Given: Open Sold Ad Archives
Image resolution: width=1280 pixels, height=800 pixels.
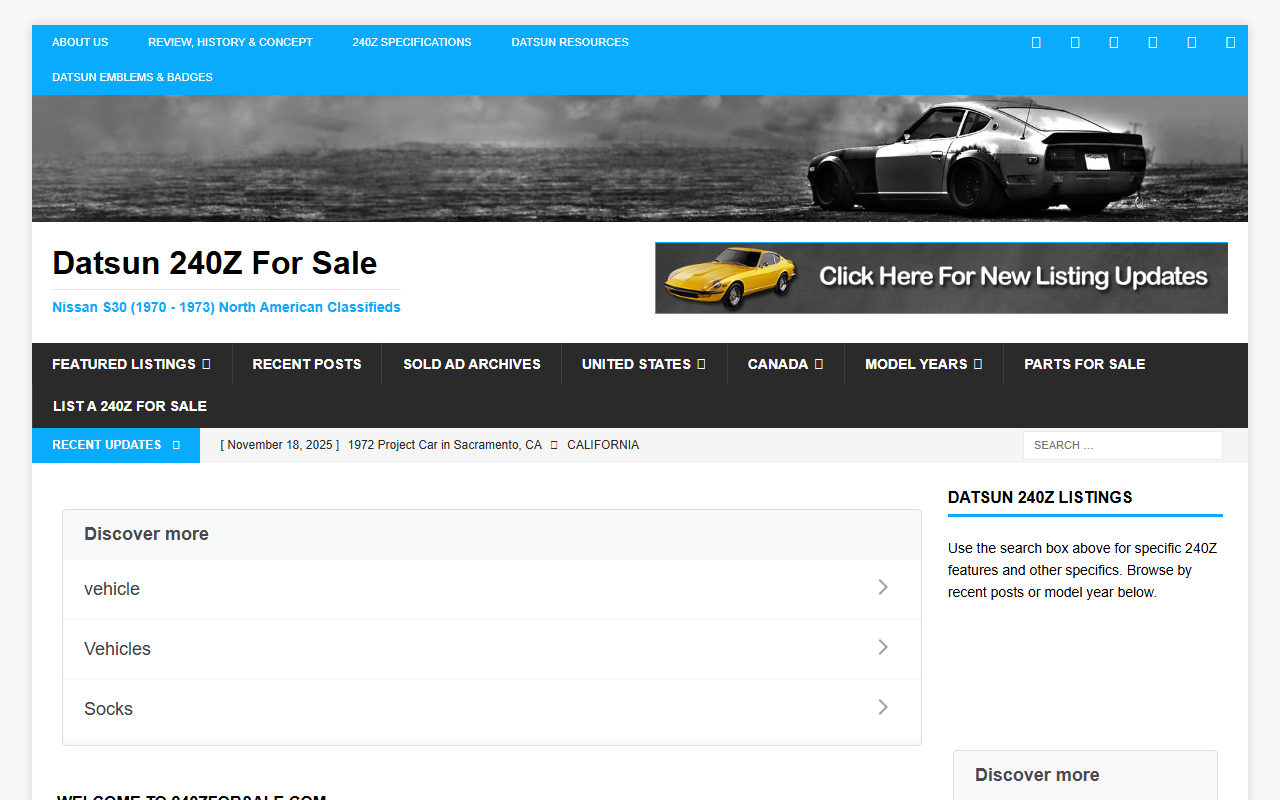Looking at the screenshot, I should 472,364.
